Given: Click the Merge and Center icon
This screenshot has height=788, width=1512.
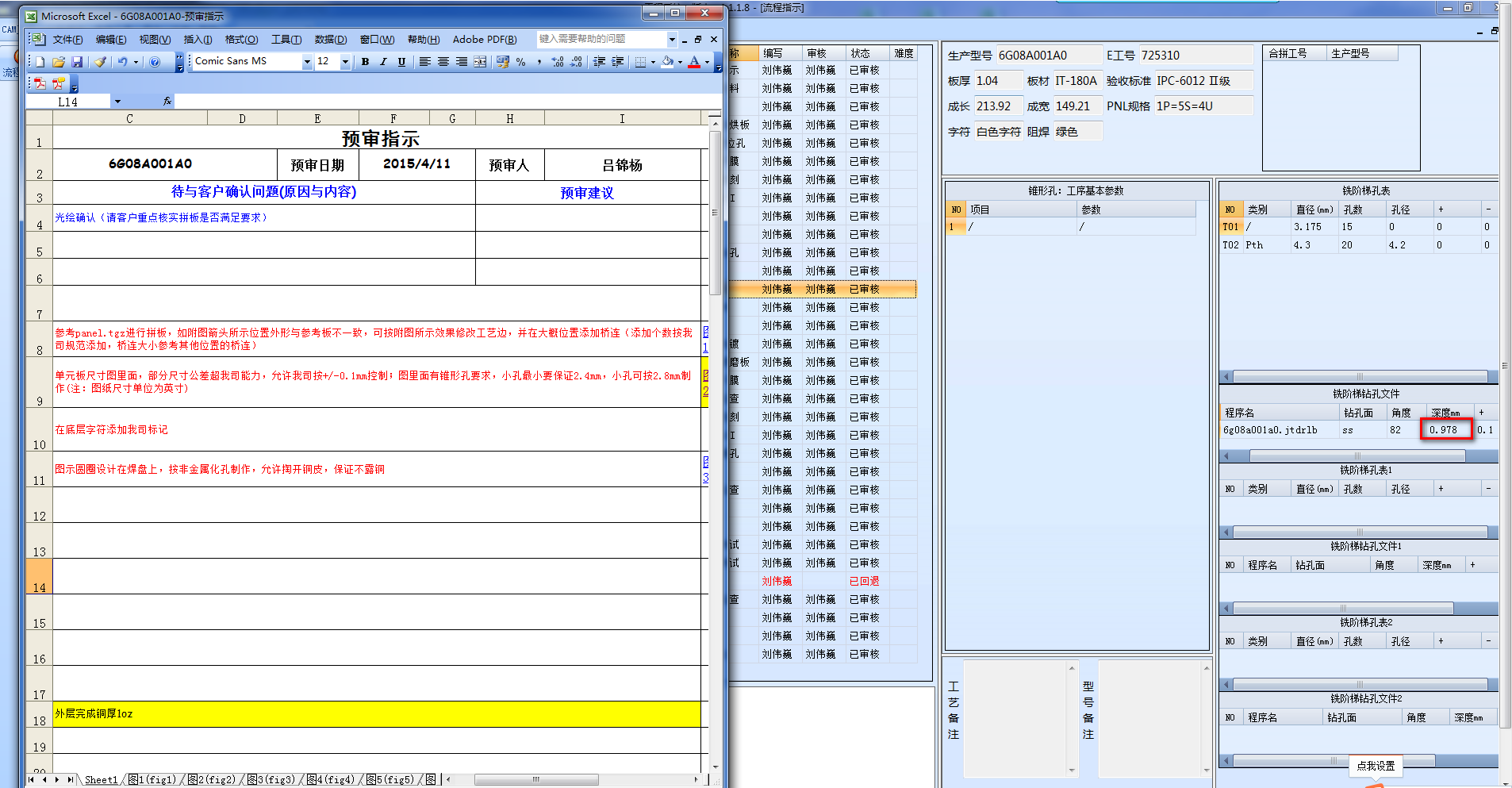Looking at the screenshot, I should point(480,62).
